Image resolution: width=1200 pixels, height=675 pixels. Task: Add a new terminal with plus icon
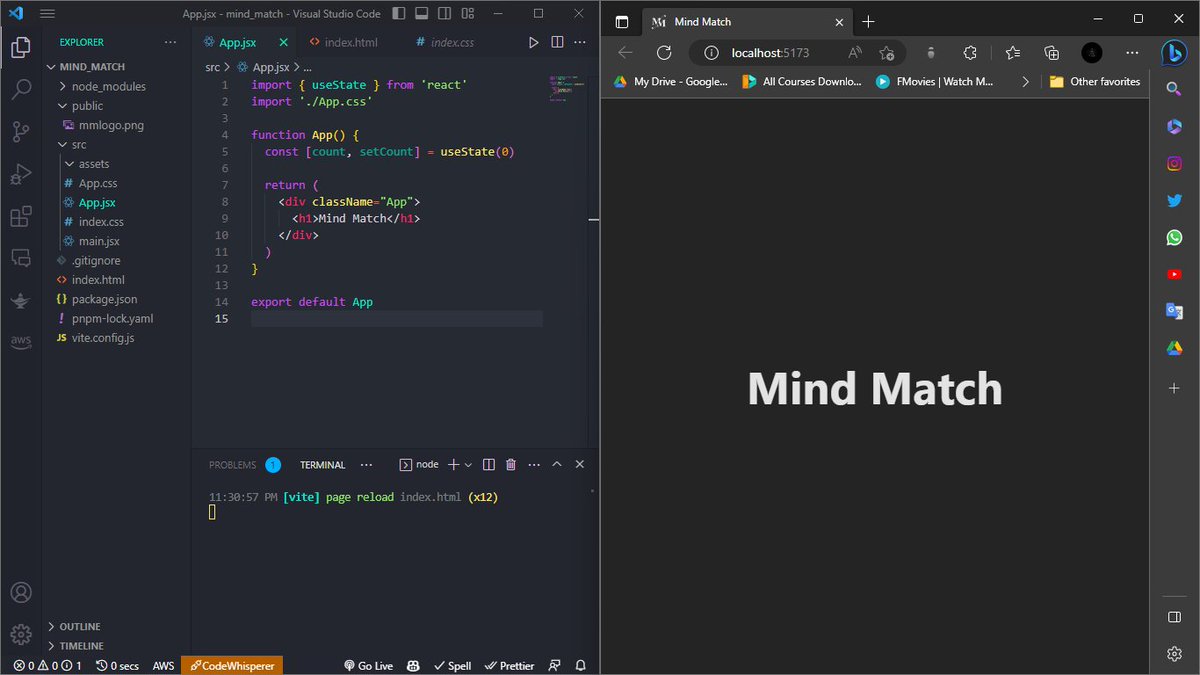point(453,465)
